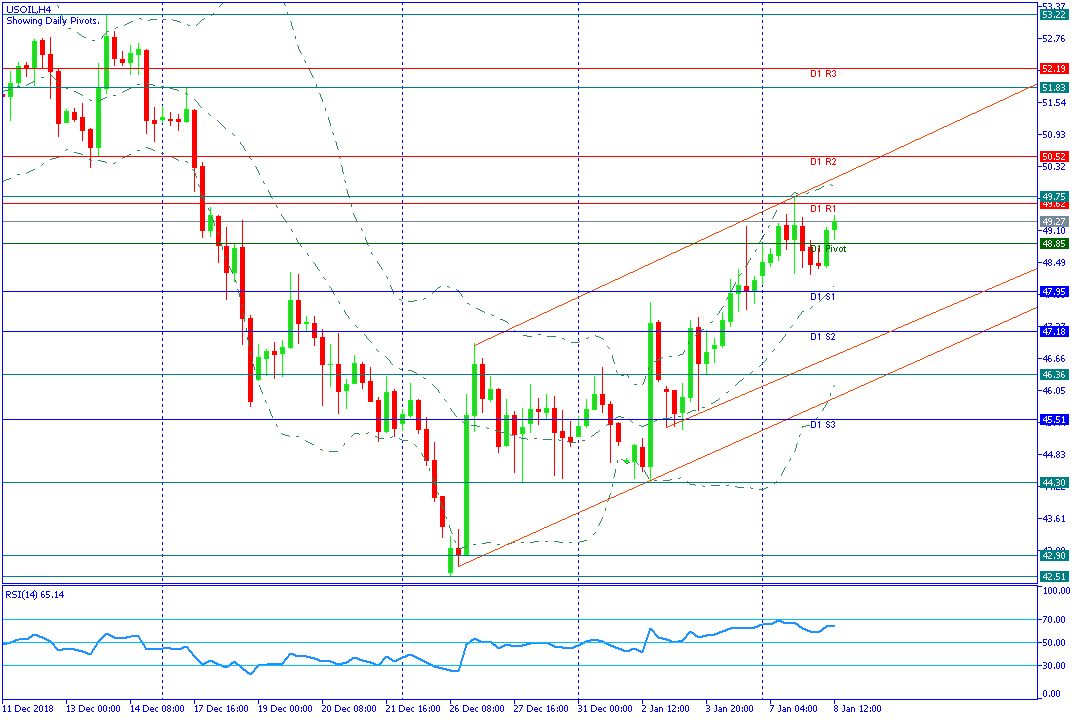Screen dimensions: 1080x720
Task: Click the D1 R3 pivot label
Action: (x=823, y=74)
